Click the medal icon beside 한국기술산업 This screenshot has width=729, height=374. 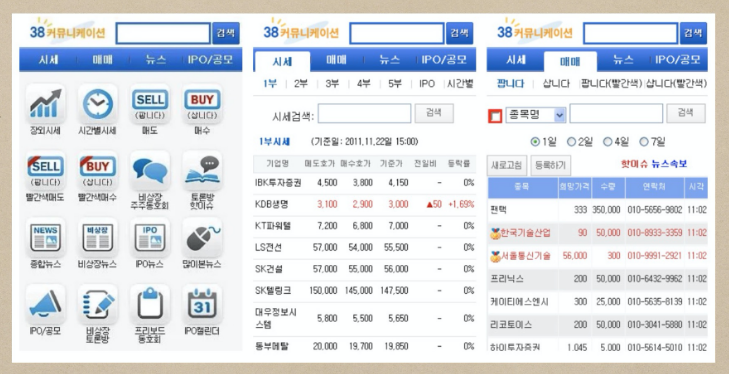495,234
